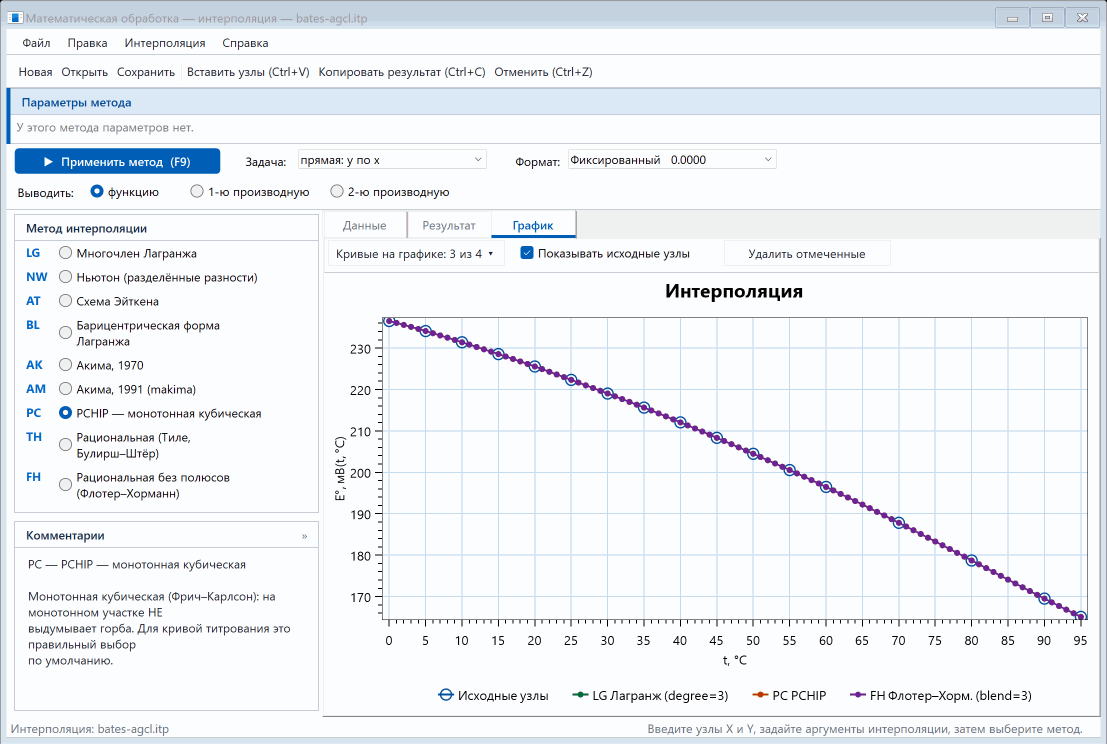Viewport: 1107px width, 744px height.
Task: Click Открыть in the toolbar
Action: [x=85, y=72]
